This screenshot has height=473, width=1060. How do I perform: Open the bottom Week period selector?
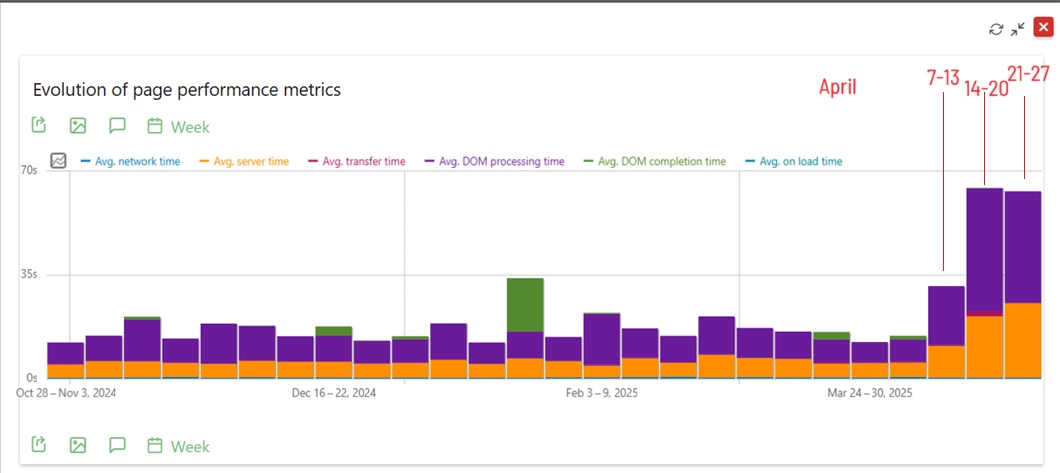(179, 446)
